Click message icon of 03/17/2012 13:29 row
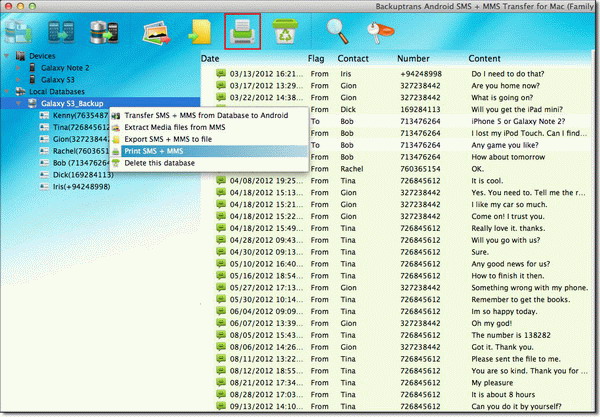Image resolution: width=600 pixels, height=417 pixels. (221, 85)
